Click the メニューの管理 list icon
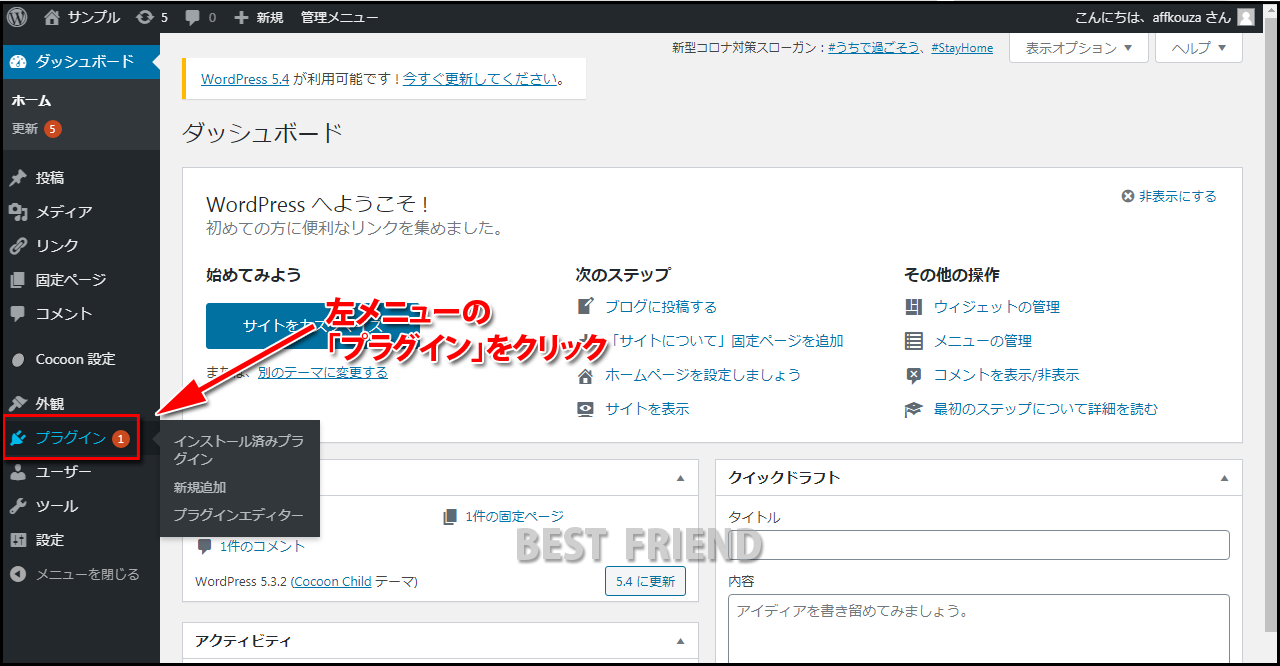1280x666 pixels. [913, 341]
